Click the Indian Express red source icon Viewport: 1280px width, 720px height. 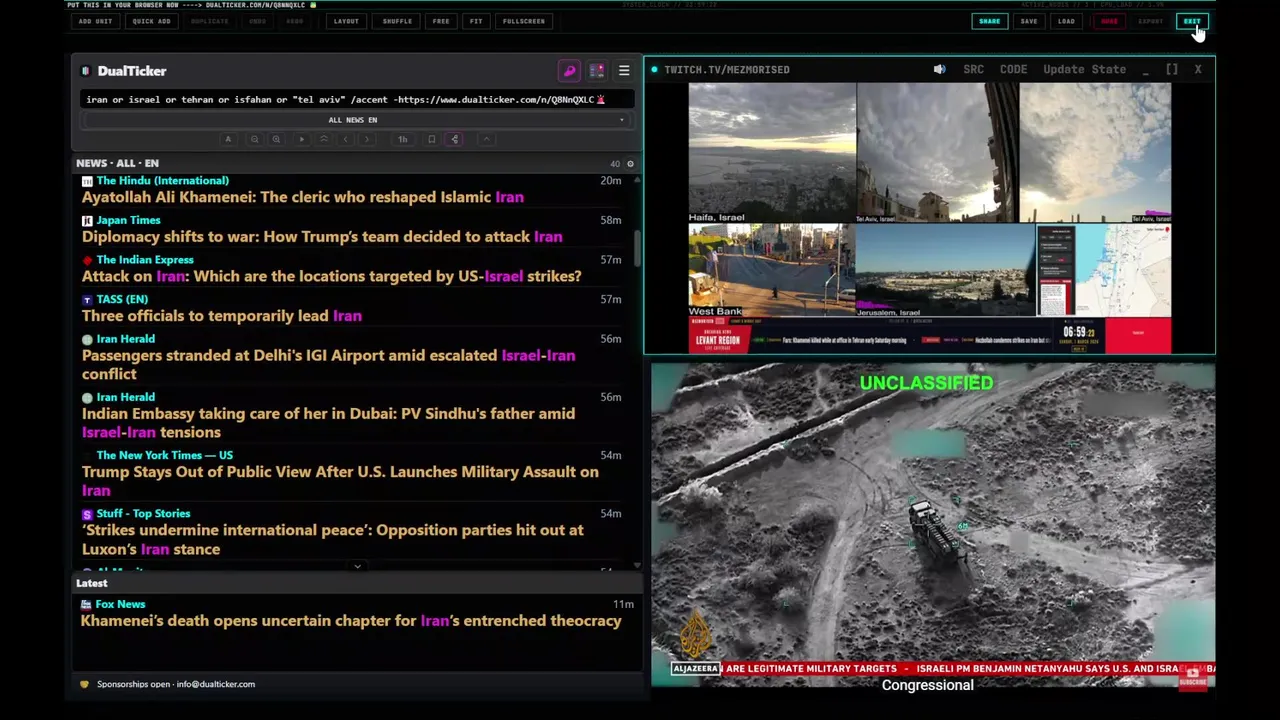tap(87, 260)
